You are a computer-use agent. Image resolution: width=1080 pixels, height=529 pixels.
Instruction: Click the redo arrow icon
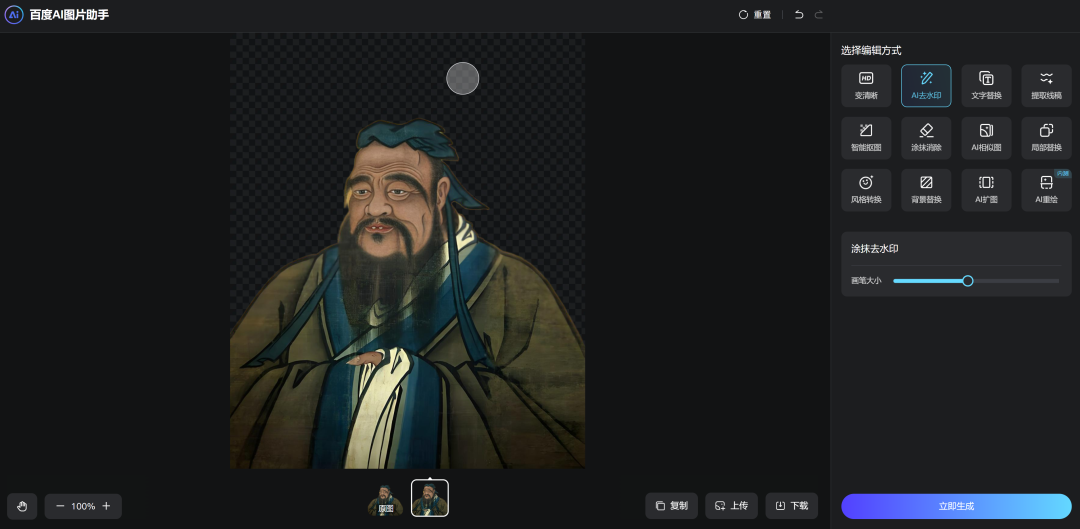[818, 14]
